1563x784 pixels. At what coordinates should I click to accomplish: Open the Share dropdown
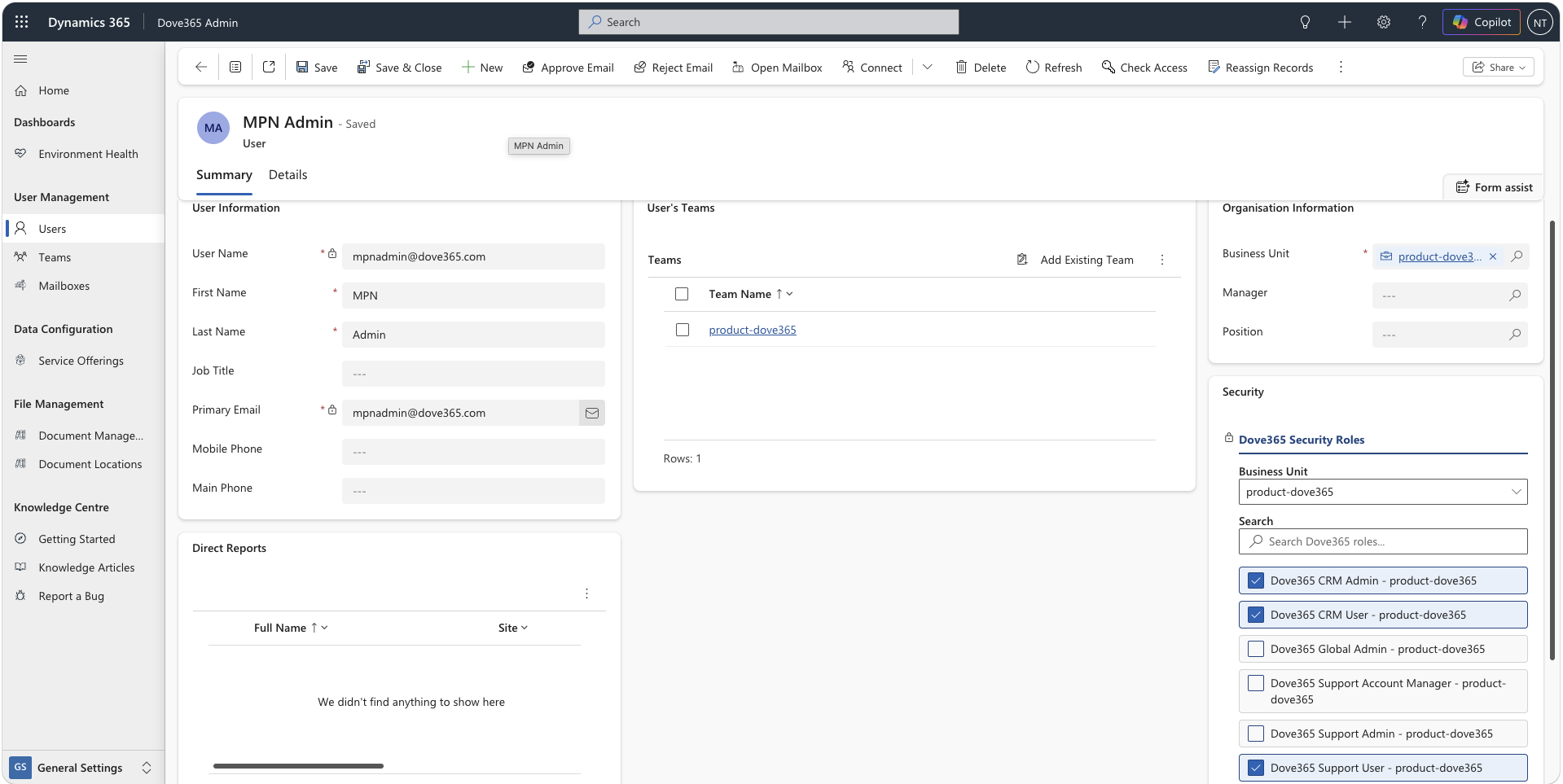point(1498,67)
